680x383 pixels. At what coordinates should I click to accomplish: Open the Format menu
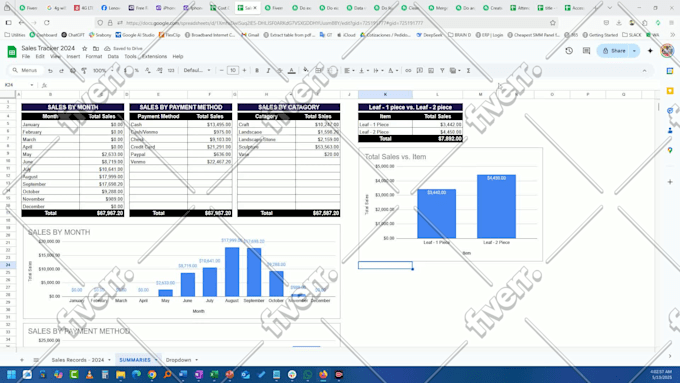click(94, 56)
